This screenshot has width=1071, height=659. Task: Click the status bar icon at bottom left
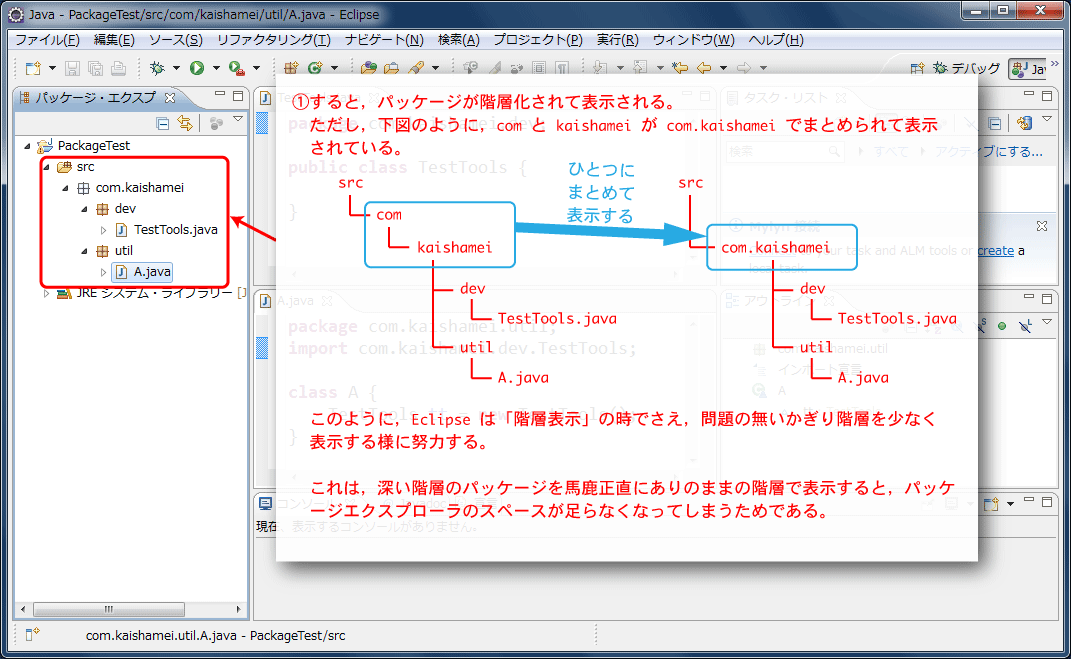(32, 634)
